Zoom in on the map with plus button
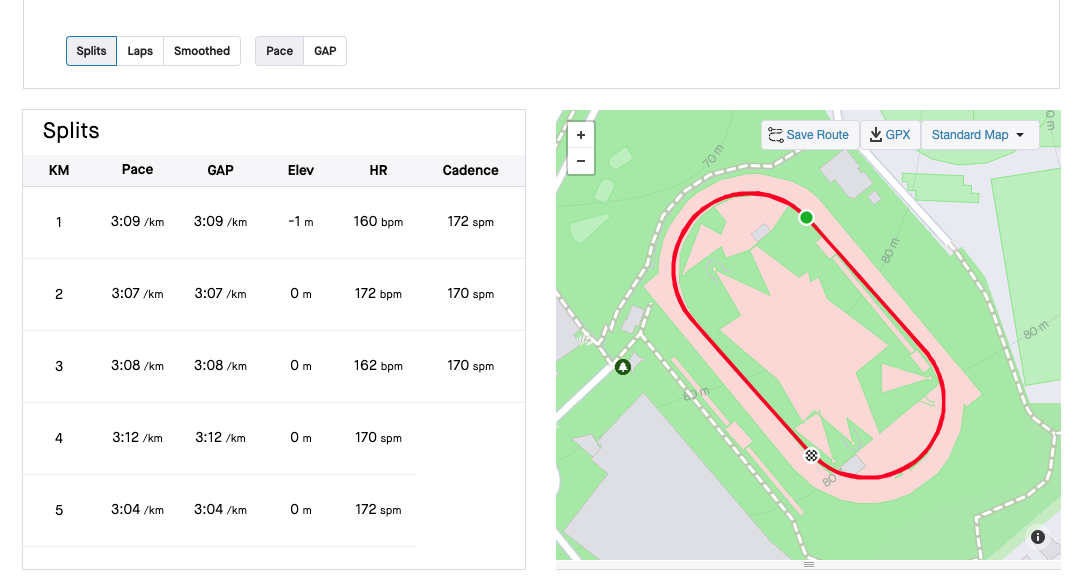1074x584 pixels. [581, 135]
